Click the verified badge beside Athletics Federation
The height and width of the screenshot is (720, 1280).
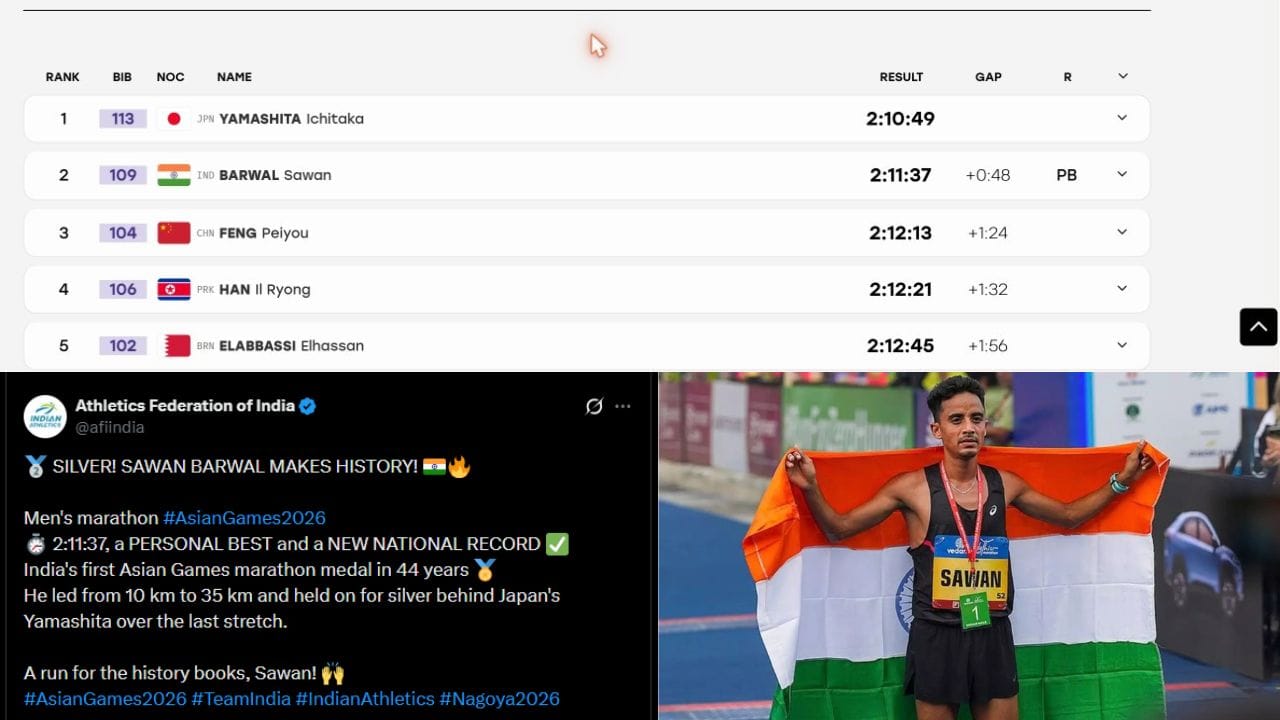tap(308, 406)
